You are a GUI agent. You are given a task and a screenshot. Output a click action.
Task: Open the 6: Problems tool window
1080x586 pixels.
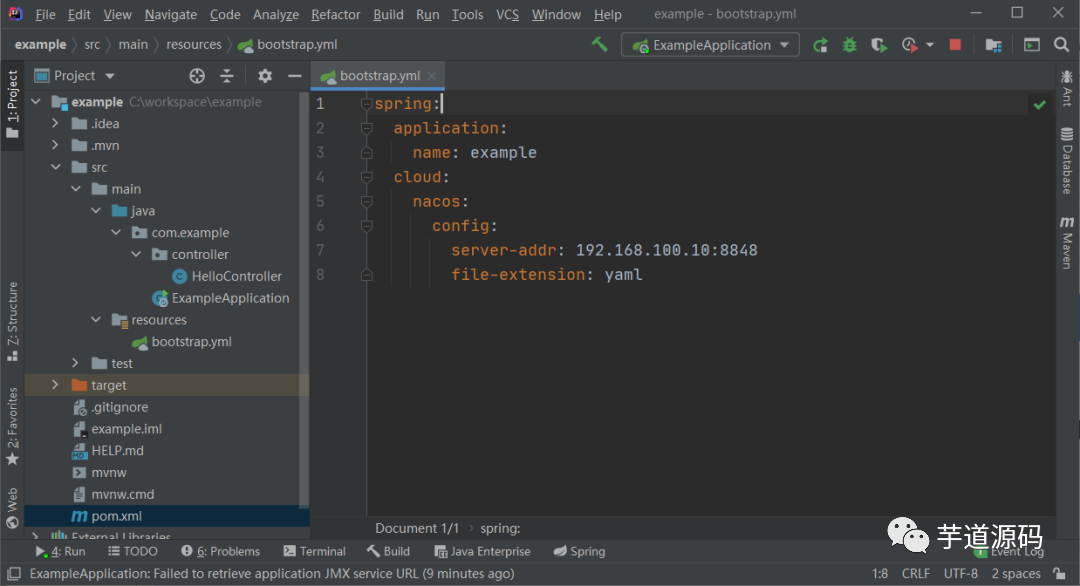point(220,552)
